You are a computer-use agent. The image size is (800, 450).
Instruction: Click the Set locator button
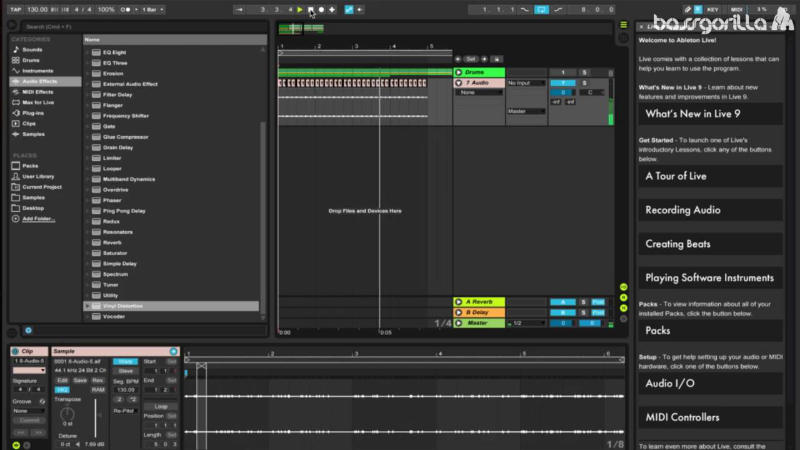tap(471, 59)
